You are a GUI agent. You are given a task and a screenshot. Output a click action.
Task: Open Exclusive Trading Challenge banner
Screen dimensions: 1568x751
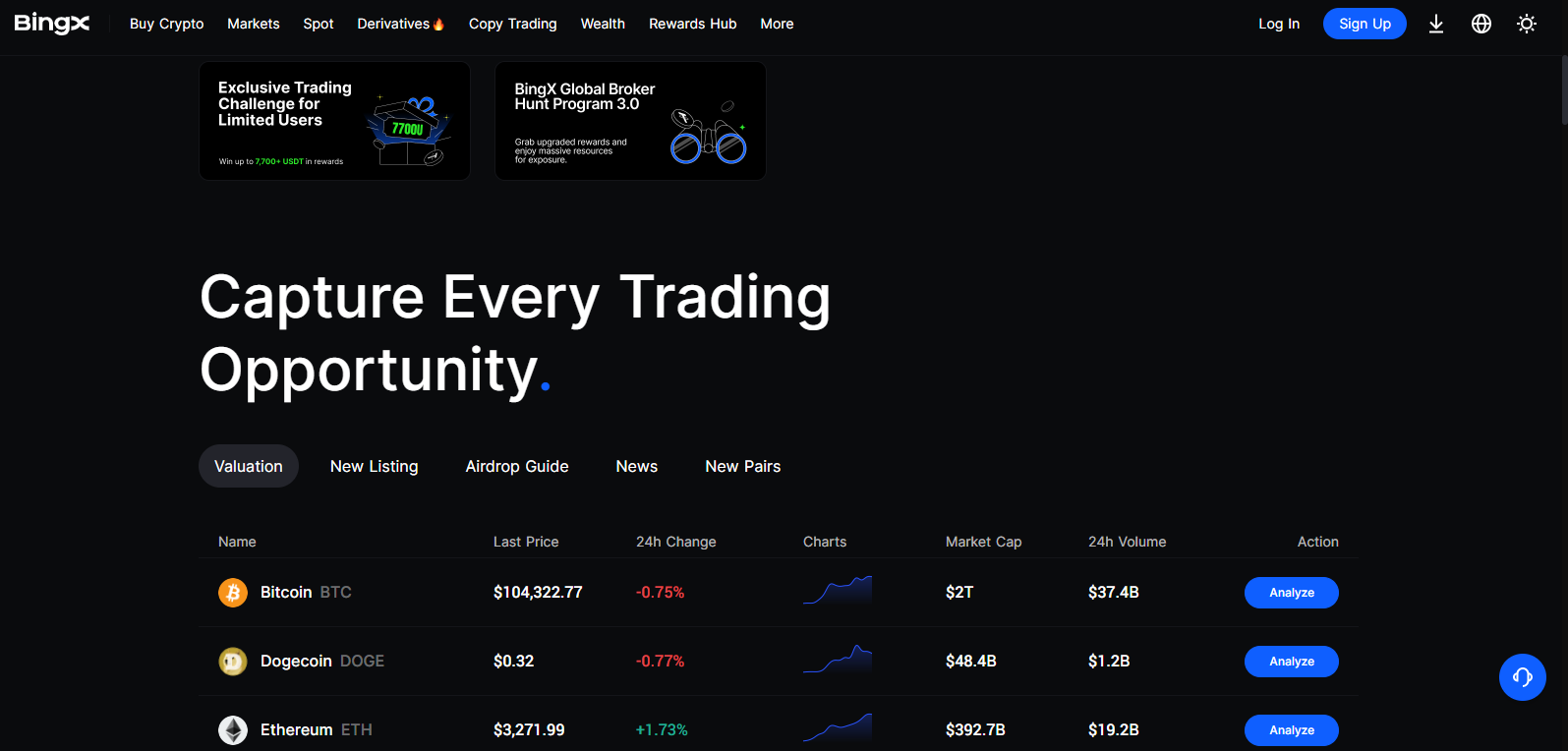tap(334, 121)
